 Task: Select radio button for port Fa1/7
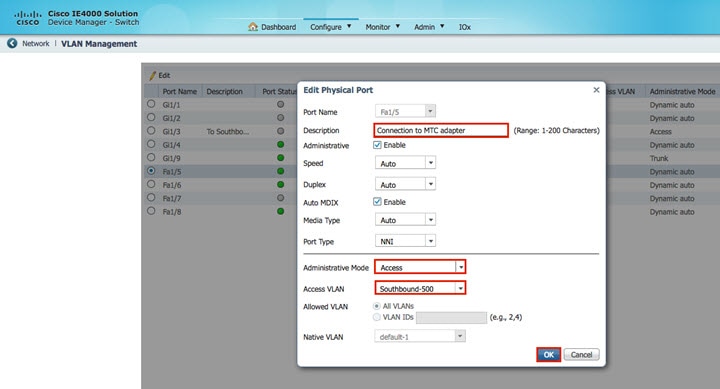click(151, 197)
